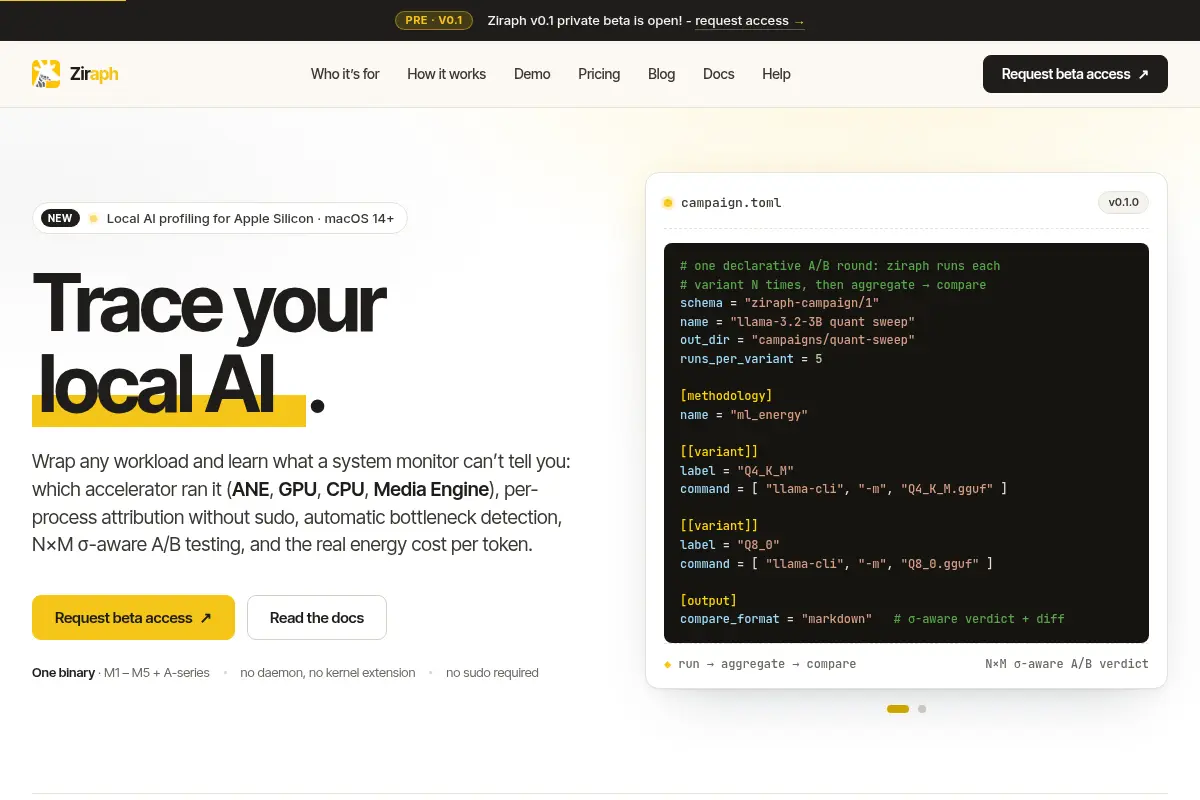This screenshot has height=800, width=1200.
Task: Open the Help nav link
Action: pos(776,74)
